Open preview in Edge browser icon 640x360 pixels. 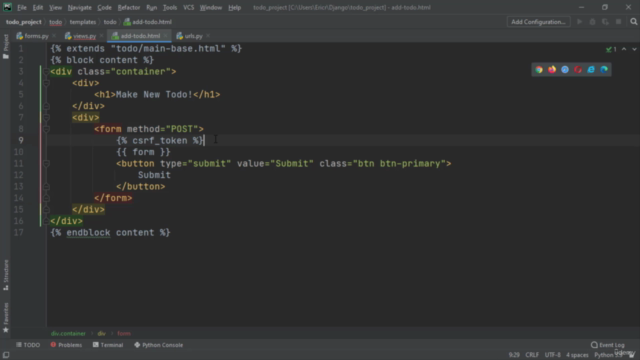click(x=604, y=70)
